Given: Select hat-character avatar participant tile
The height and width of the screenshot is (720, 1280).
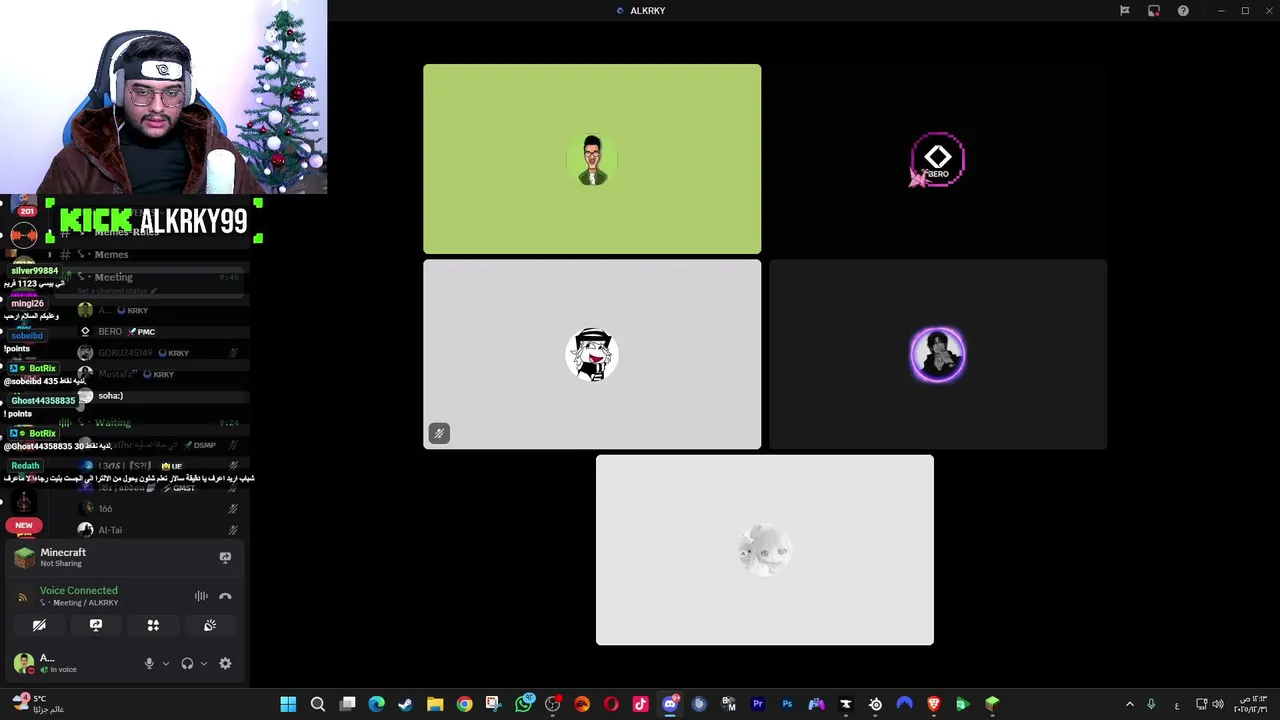Looking at the screenshot, I should point(592,354).
